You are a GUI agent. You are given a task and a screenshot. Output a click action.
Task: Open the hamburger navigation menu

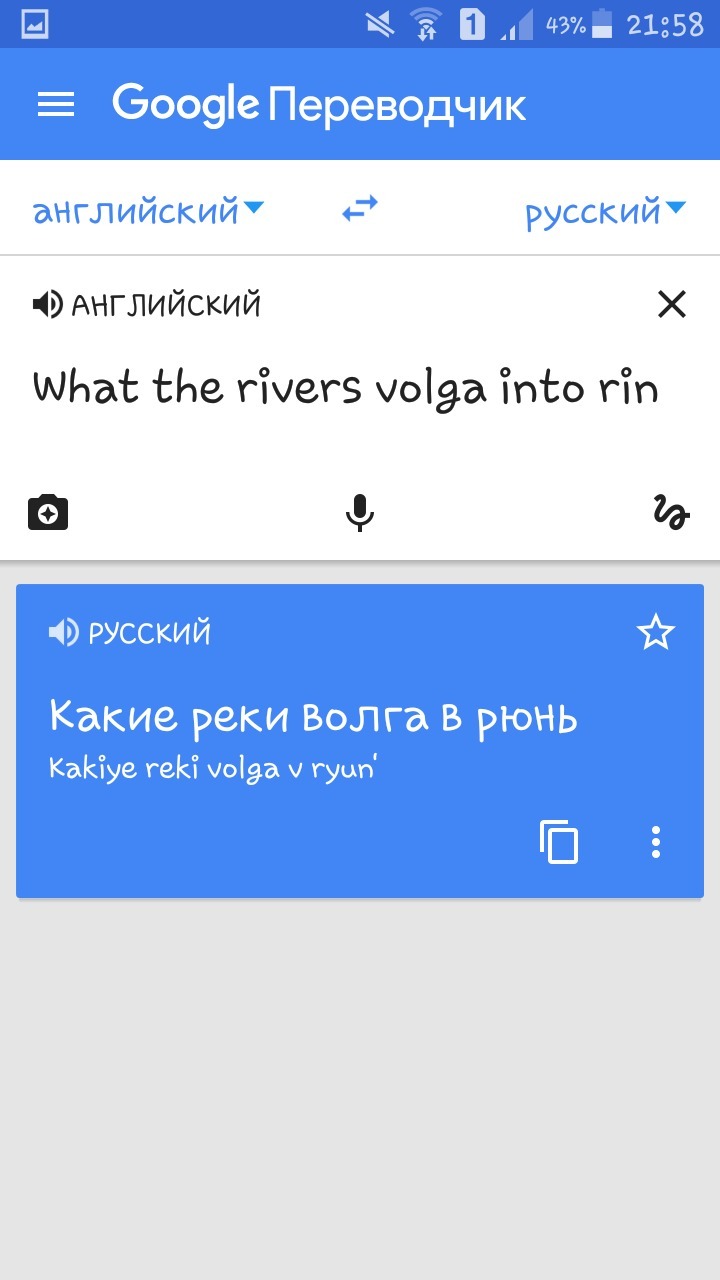(x=56, y=105)
